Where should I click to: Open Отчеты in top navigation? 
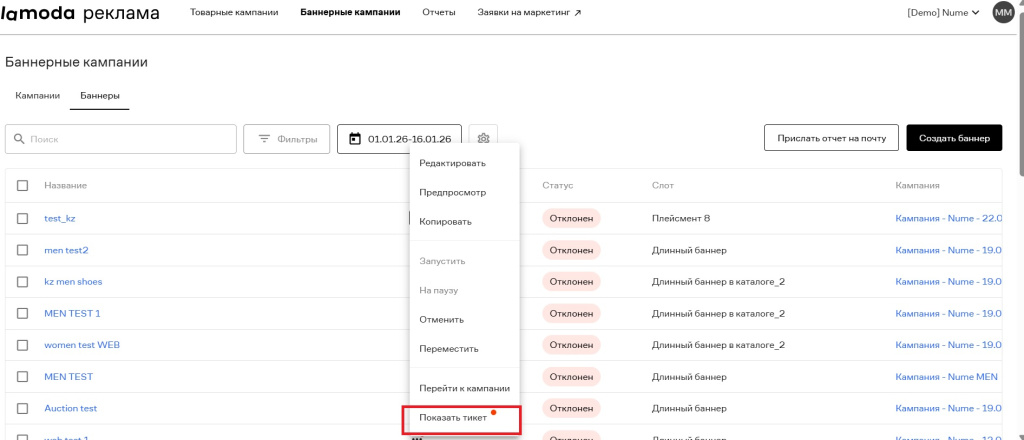tap(439, 12)
